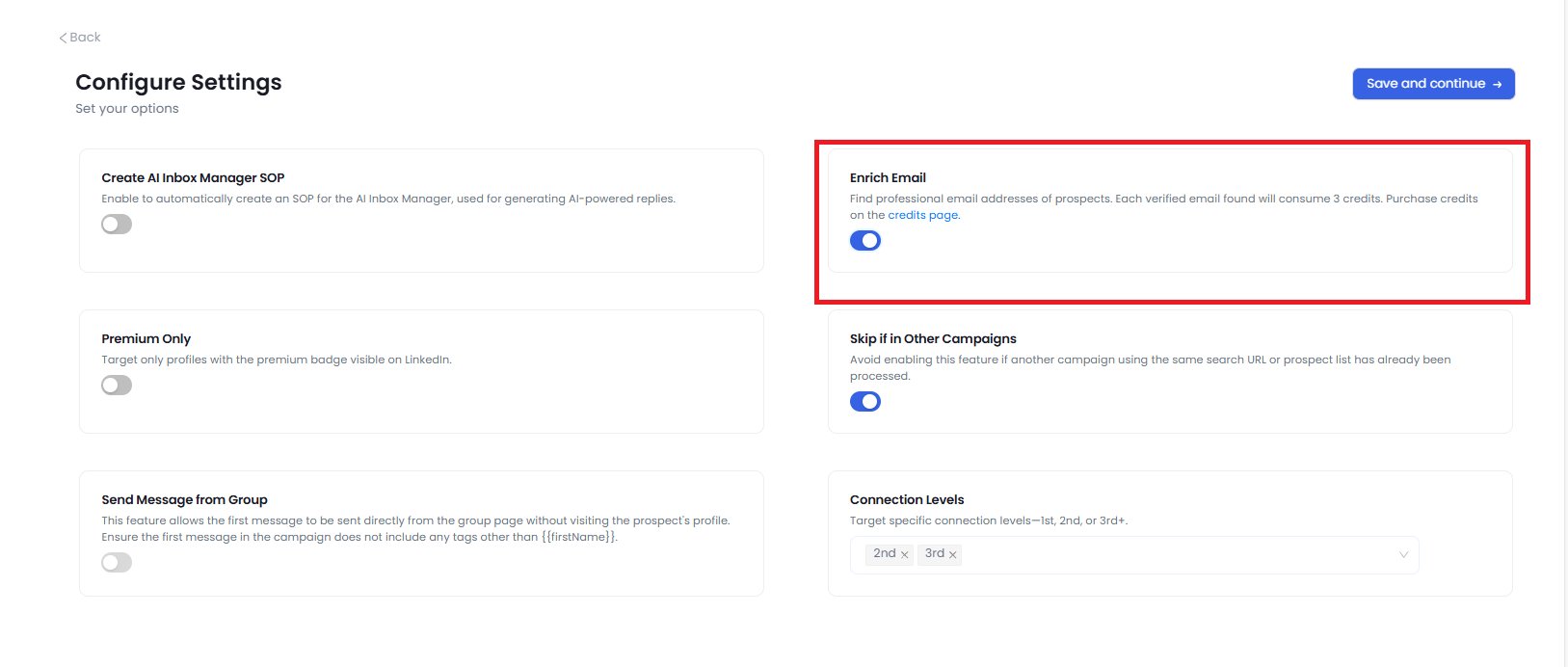Click the Connection Levels dropdown chevron
The image size is (1568, 667).
point(1403,554)
